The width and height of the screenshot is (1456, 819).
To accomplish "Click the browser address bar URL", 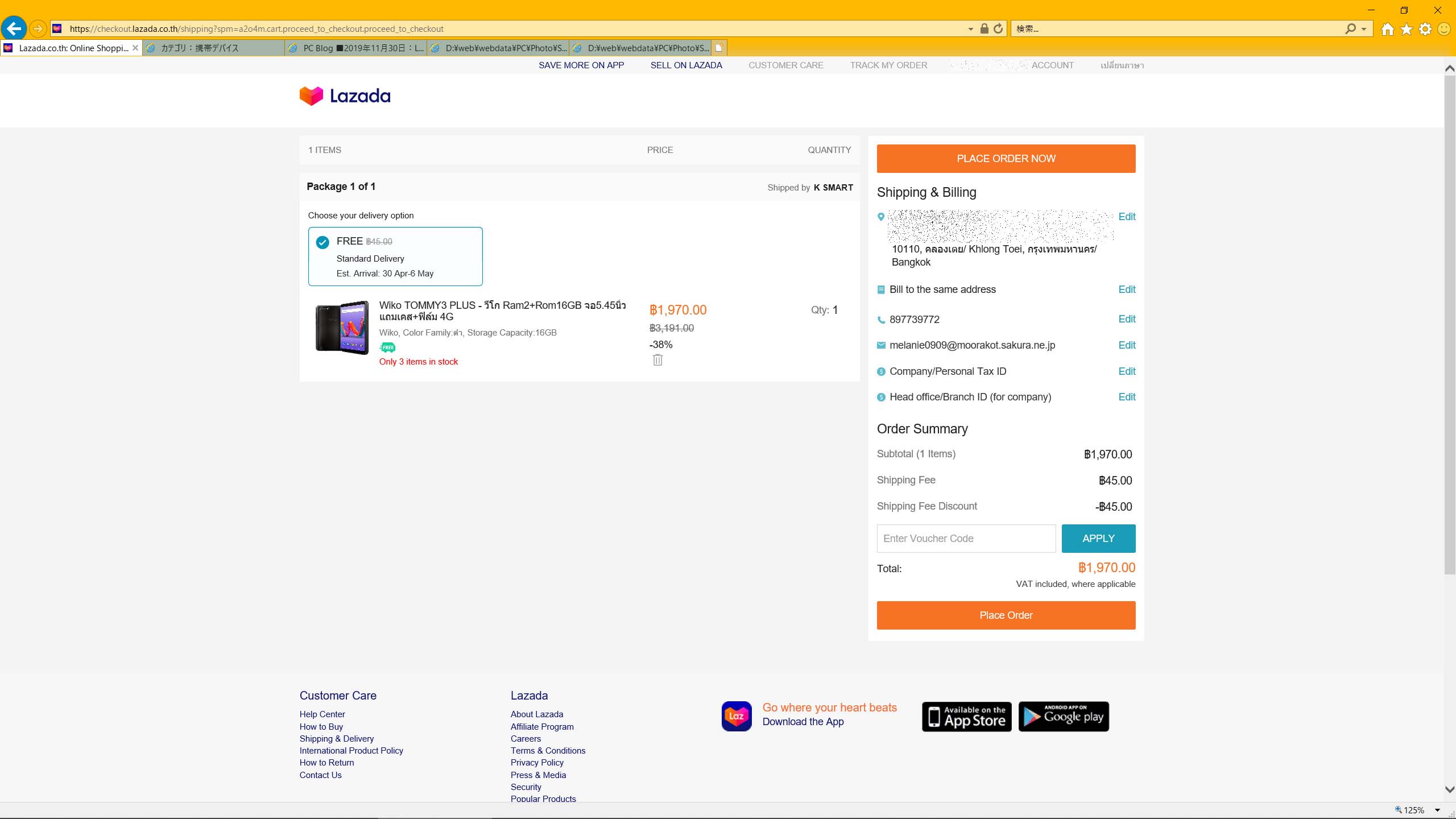I will tap(512, 29).
